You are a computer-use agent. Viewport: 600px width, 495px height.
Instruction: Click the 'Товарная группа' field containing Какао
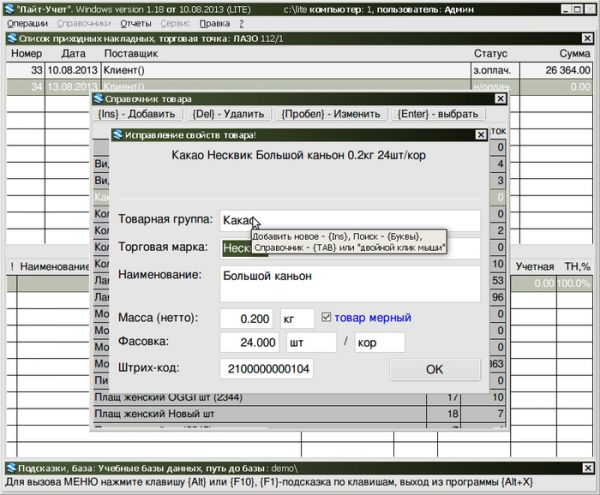tap(348, 220)
